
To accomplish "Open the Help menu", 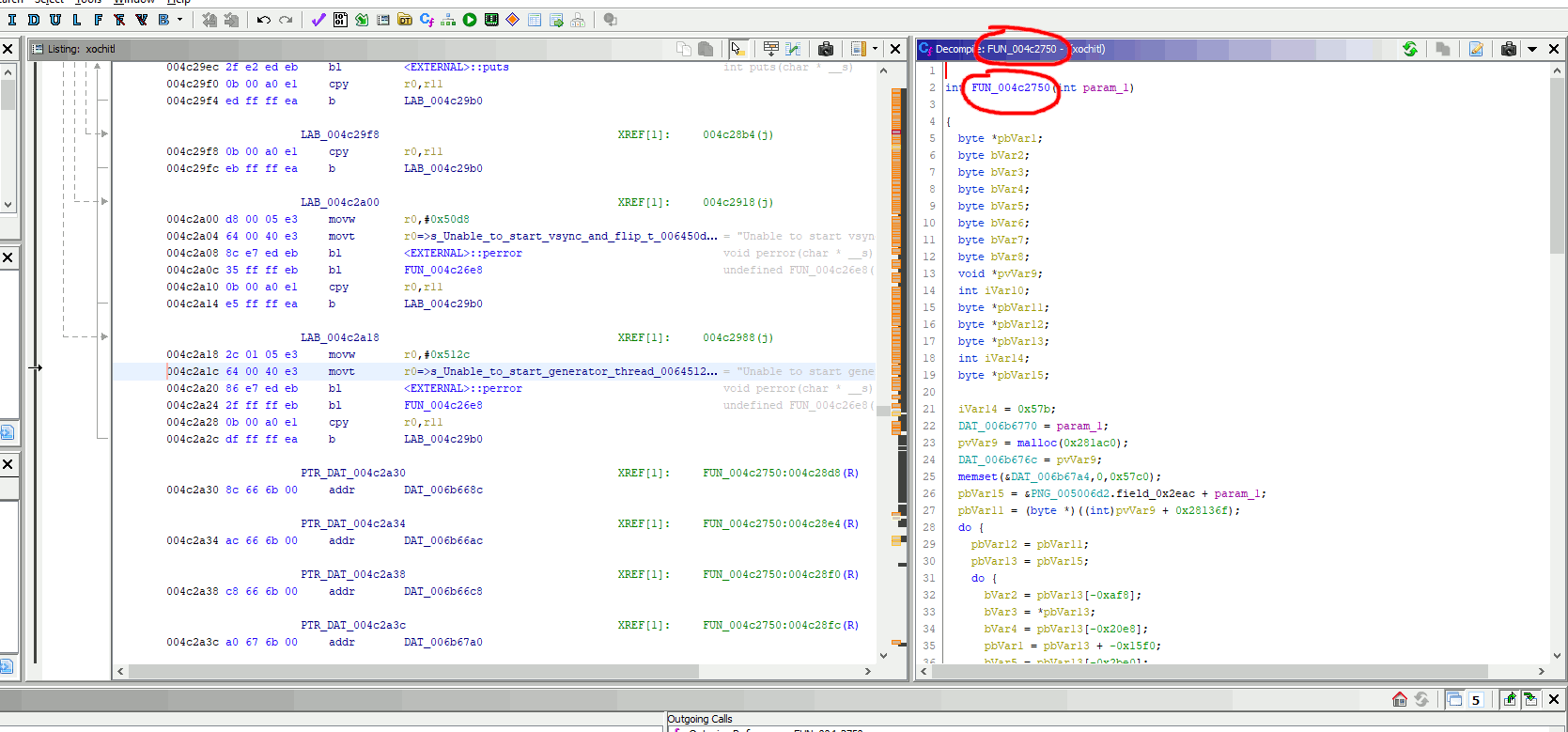I will pos(179,2).
